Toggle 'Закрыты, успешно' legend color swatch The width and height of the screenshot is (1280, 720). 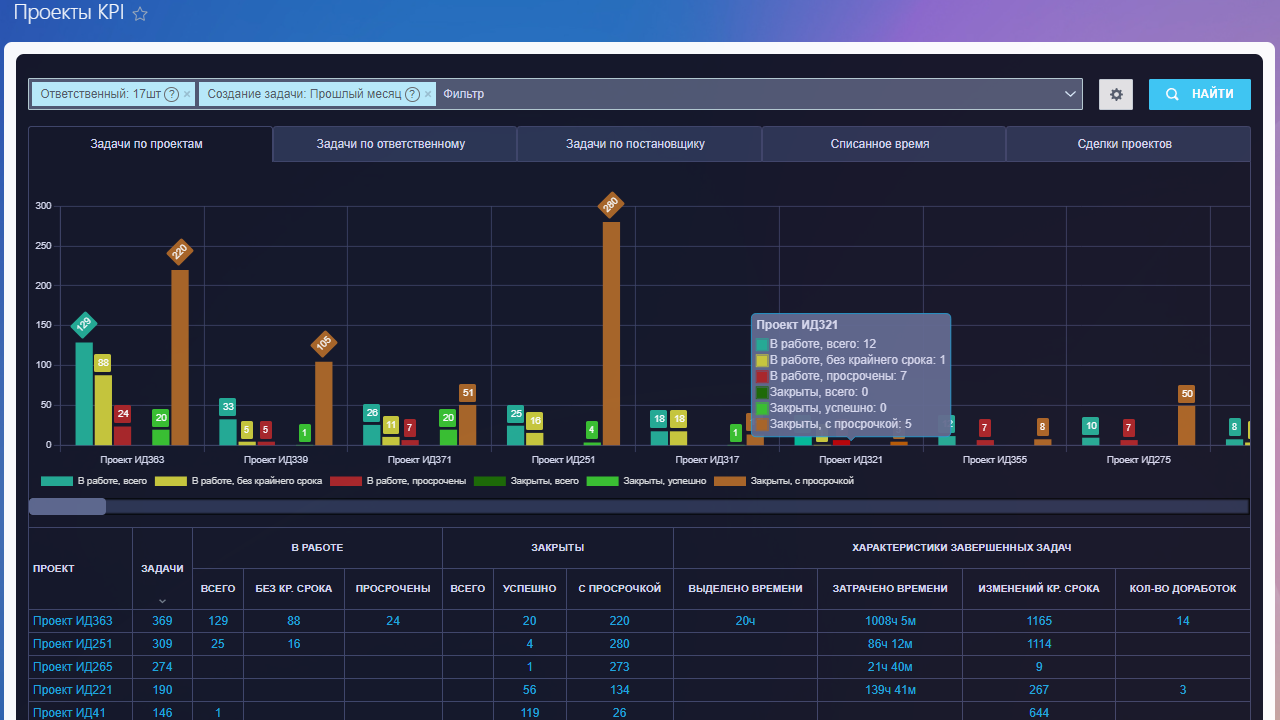pos(602,481)
